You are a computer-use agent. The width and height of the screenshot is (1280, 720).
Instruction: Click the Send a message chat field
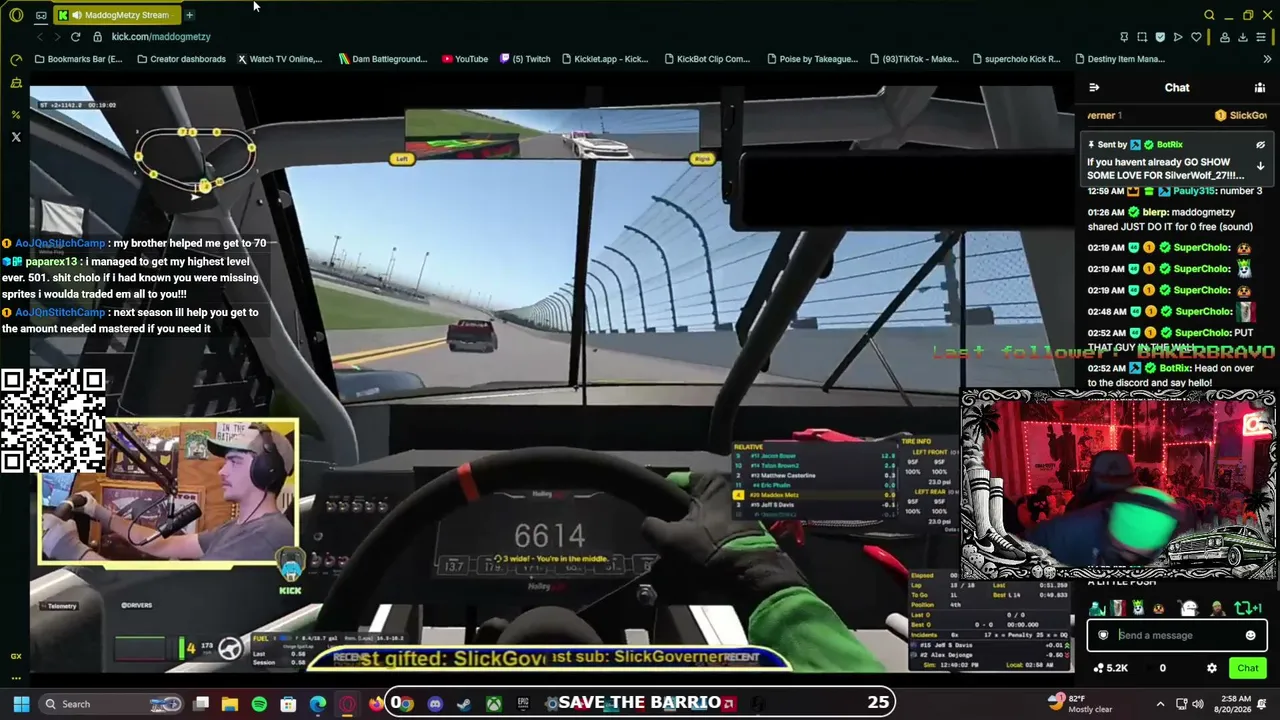[x=1177, y=635]
